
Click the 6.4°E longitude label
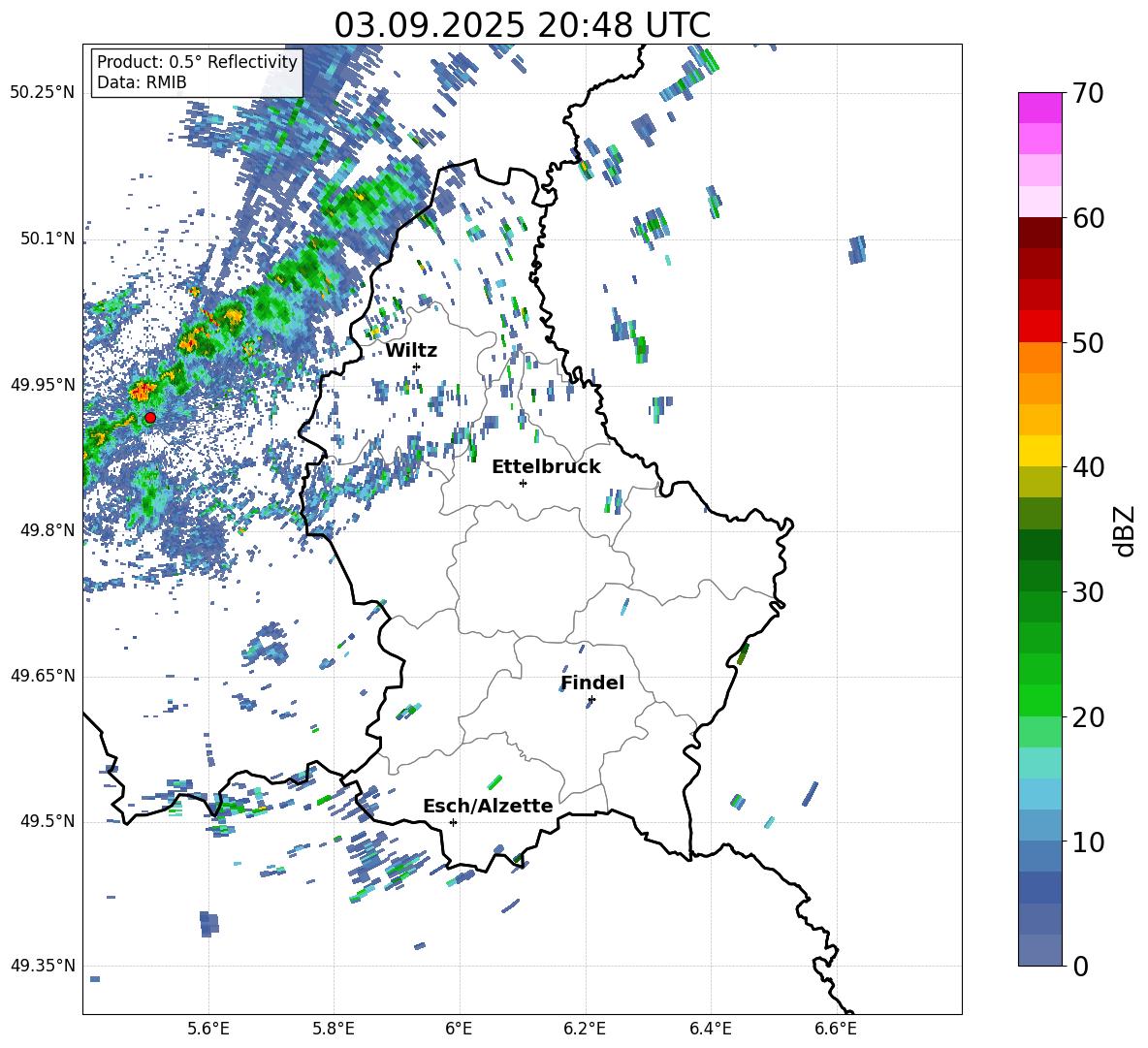[710, 1029]
